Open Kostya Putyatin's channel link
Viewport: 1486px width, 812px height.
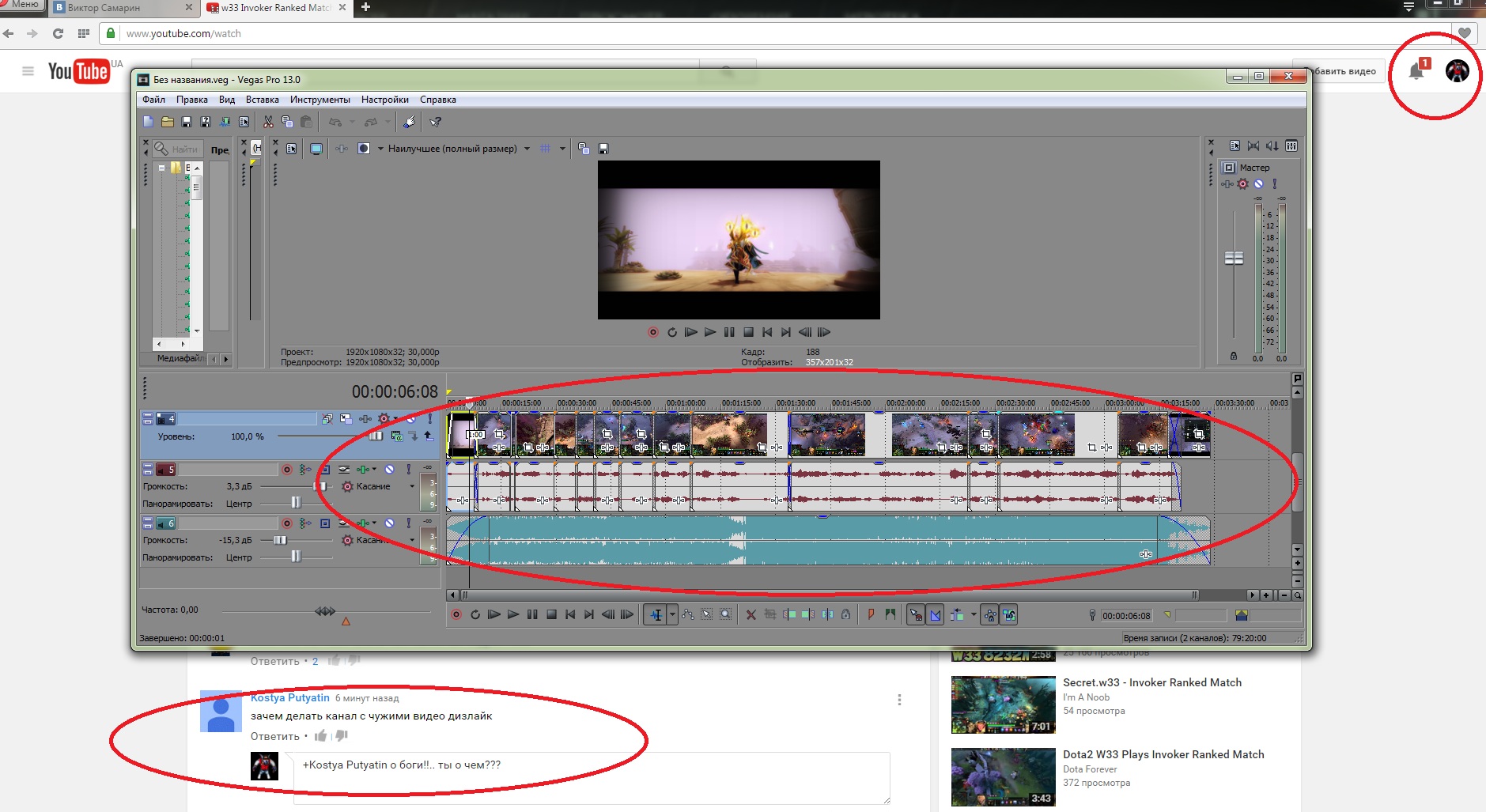[x=290, y=697]
